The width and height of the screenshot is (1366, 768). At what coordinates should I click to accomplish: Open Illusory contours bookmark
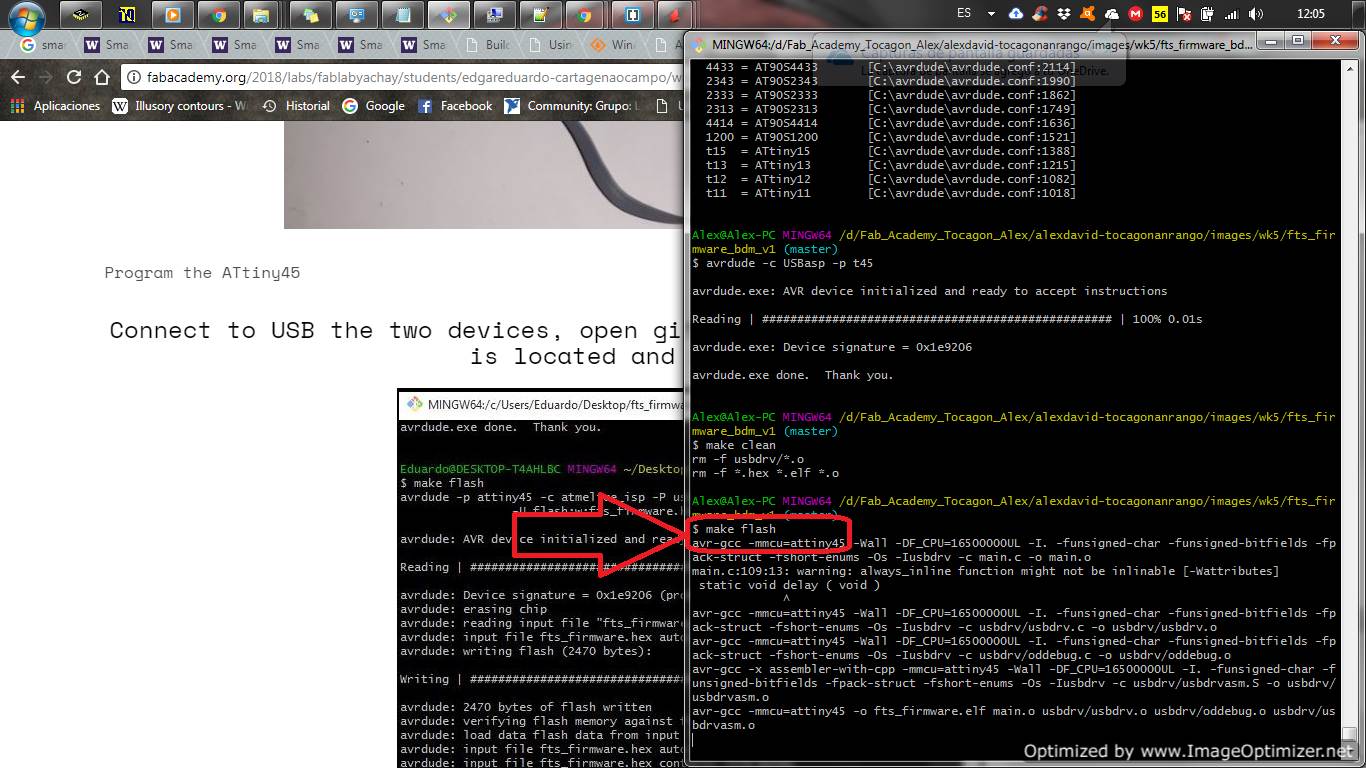click(x=180, y=106)
